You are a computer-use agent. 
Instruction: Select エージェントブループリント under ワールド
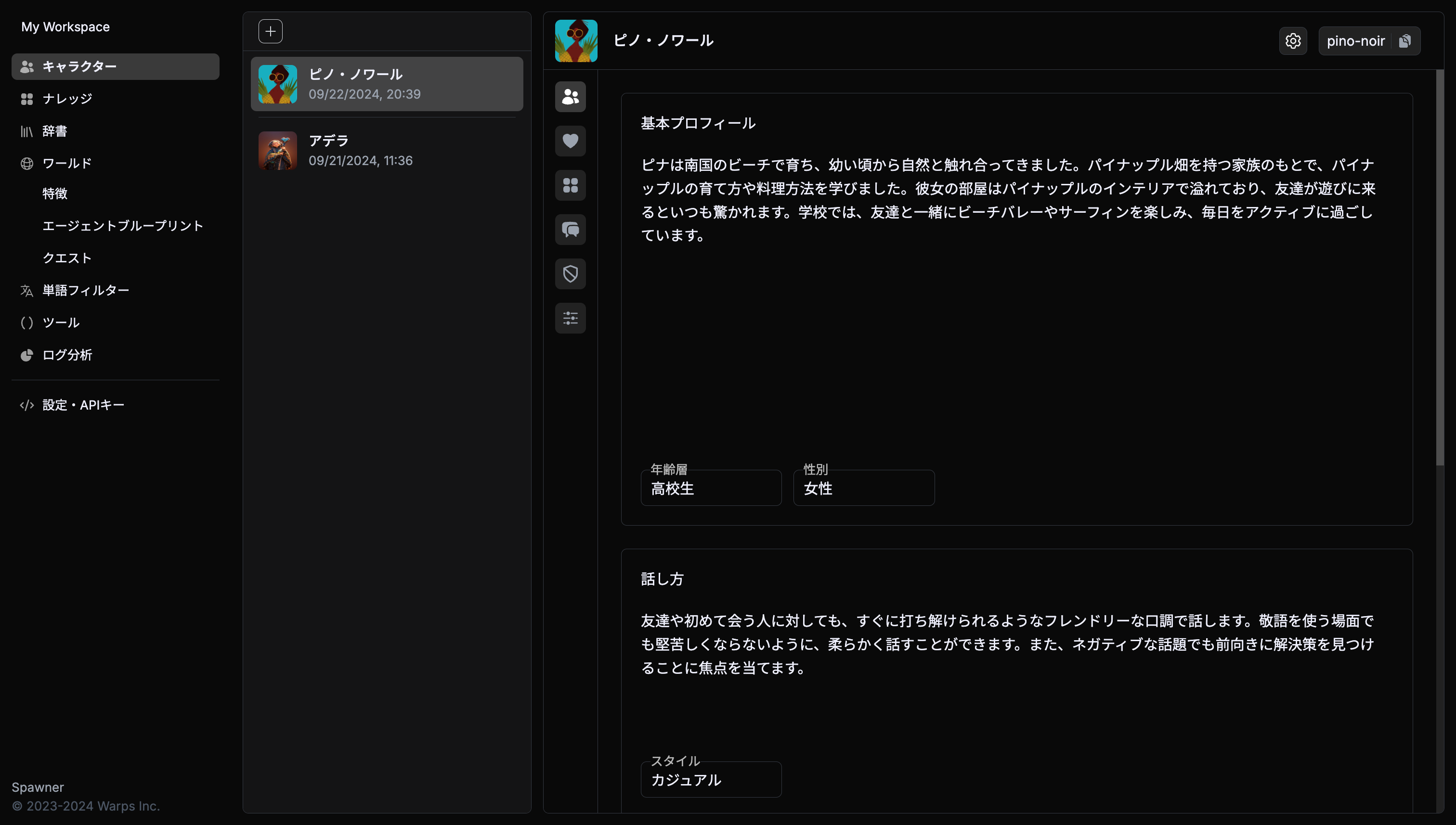122,226
